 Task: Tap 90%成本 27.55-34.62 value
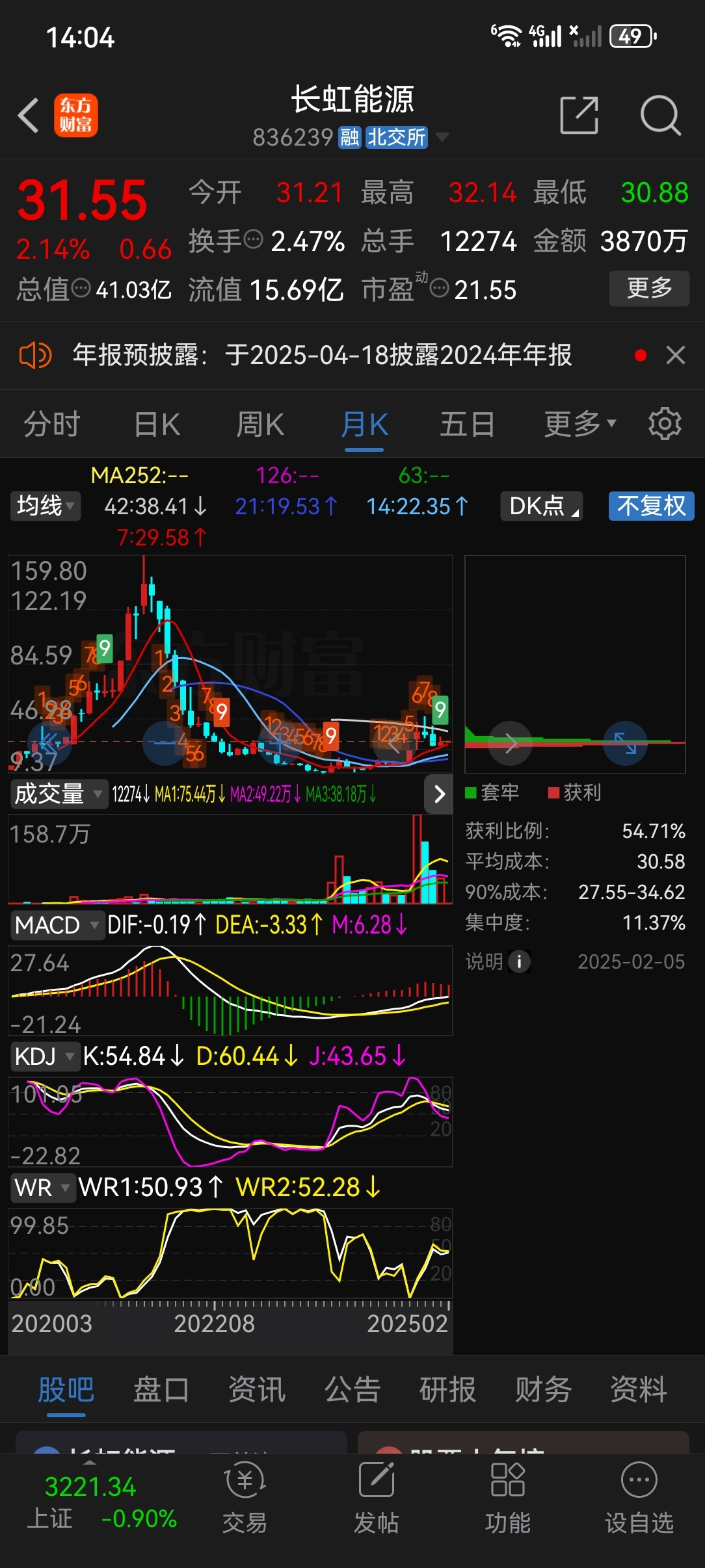pyautogui.click(x=632, y=892)
